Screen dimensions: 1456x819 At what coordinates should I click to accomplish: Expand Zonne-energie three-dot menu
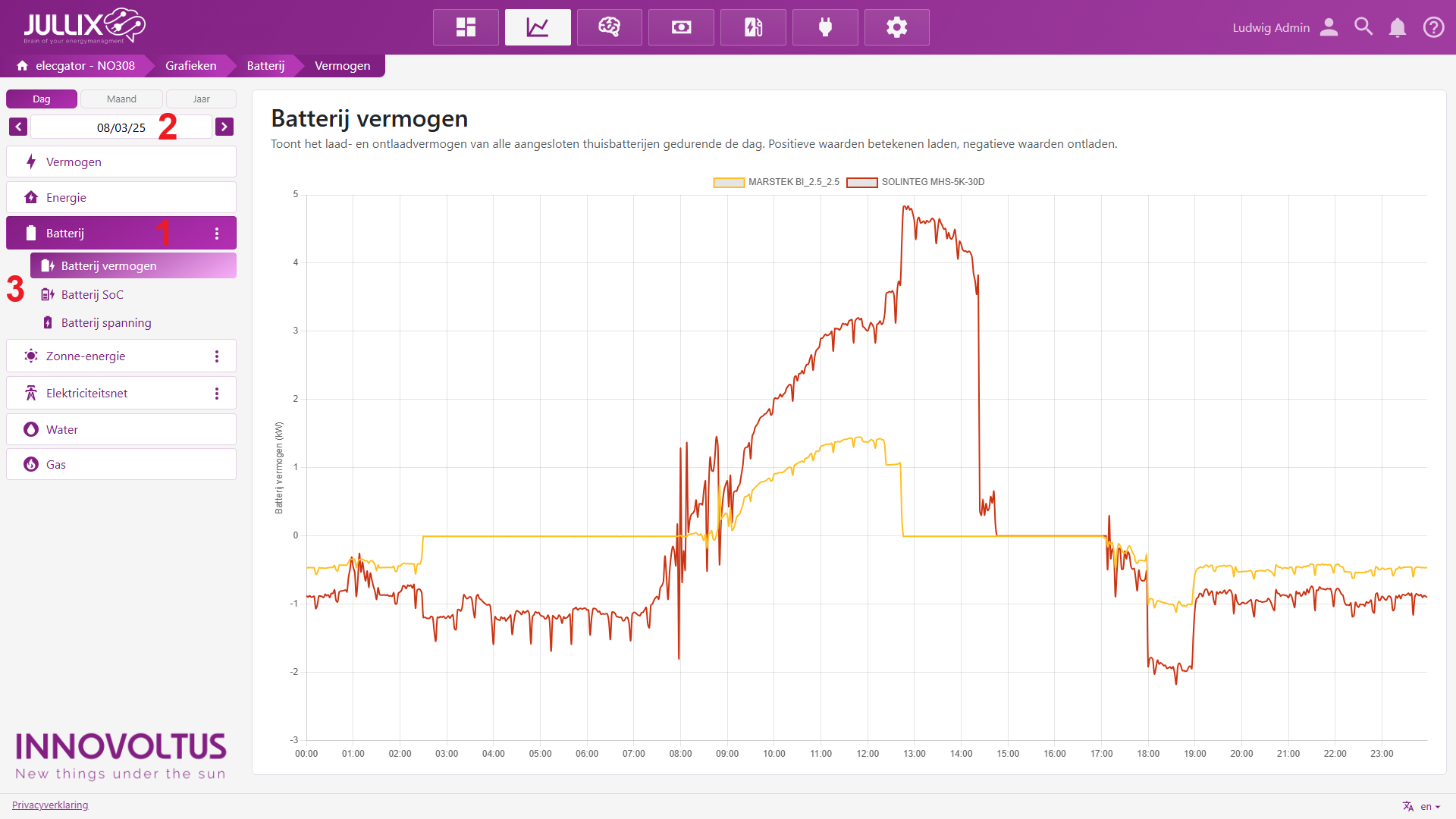[x=217, y=356]
